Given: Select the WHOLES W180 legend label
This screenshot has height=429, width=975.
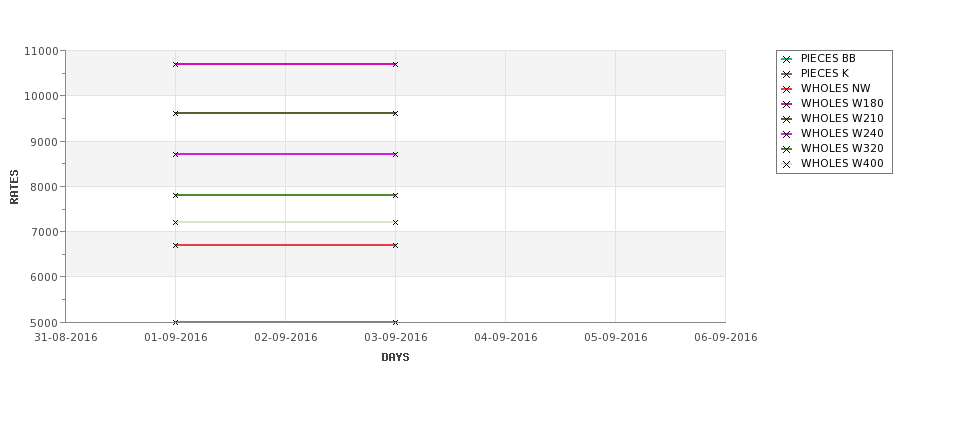Looking at the screenshot, I should [842, 103].
